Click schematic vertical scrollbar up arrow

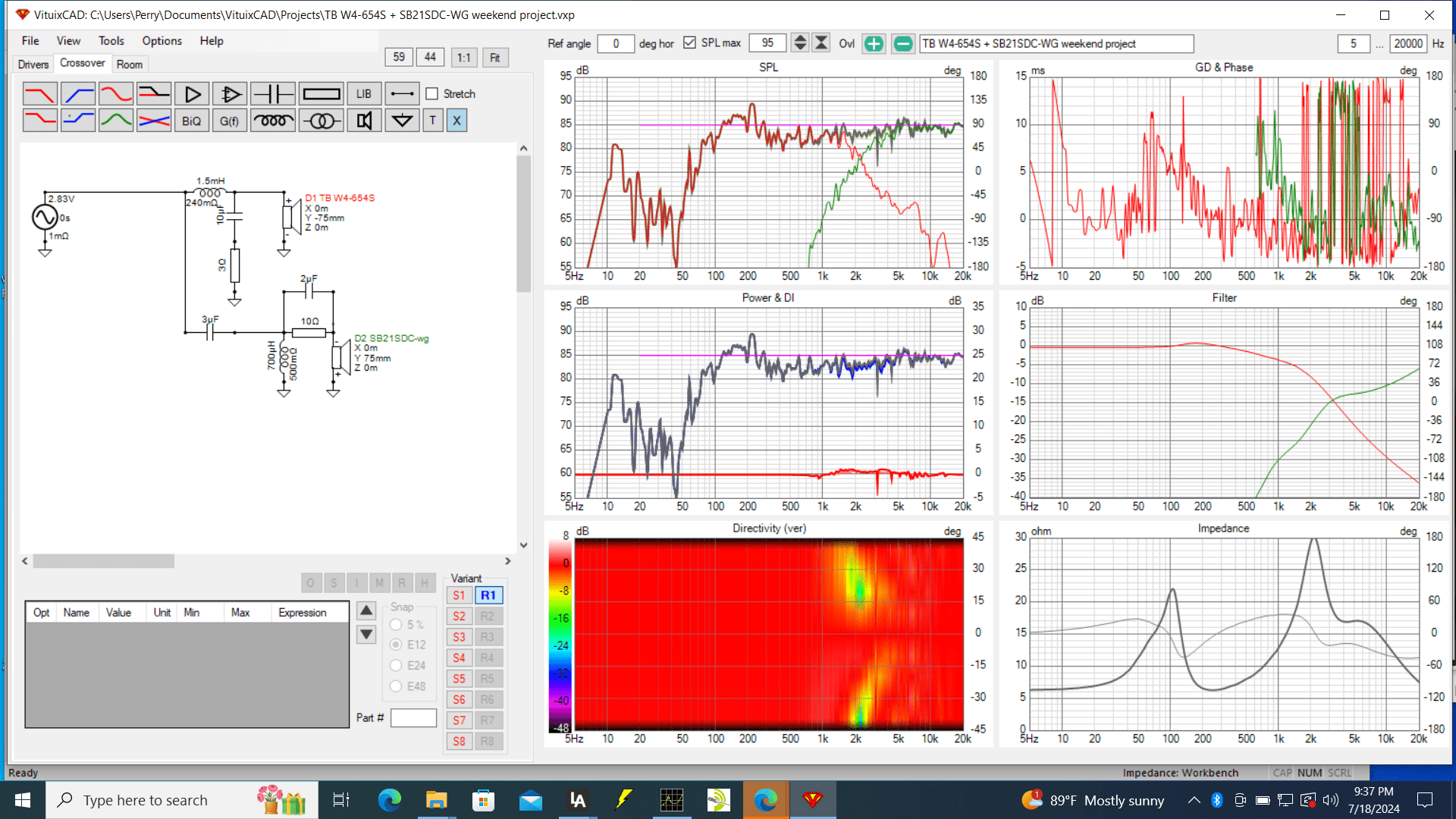coord(523,149)
